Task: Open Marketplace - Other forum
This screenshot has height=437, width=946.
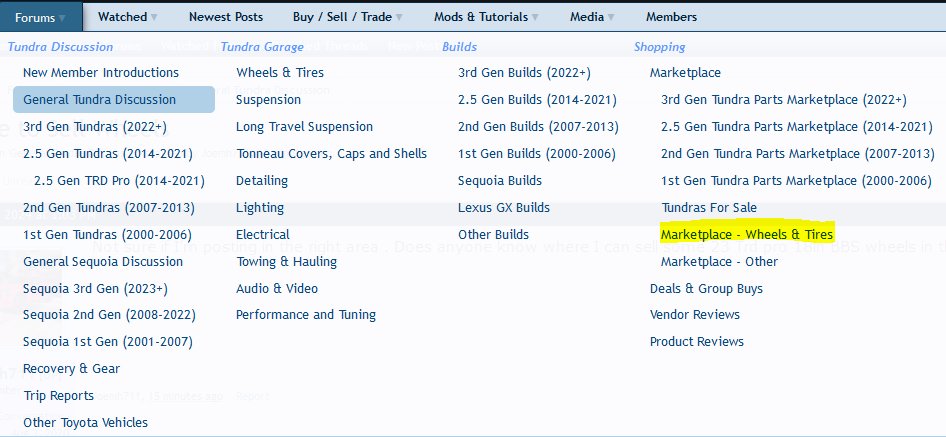Action: pos(719,261)
